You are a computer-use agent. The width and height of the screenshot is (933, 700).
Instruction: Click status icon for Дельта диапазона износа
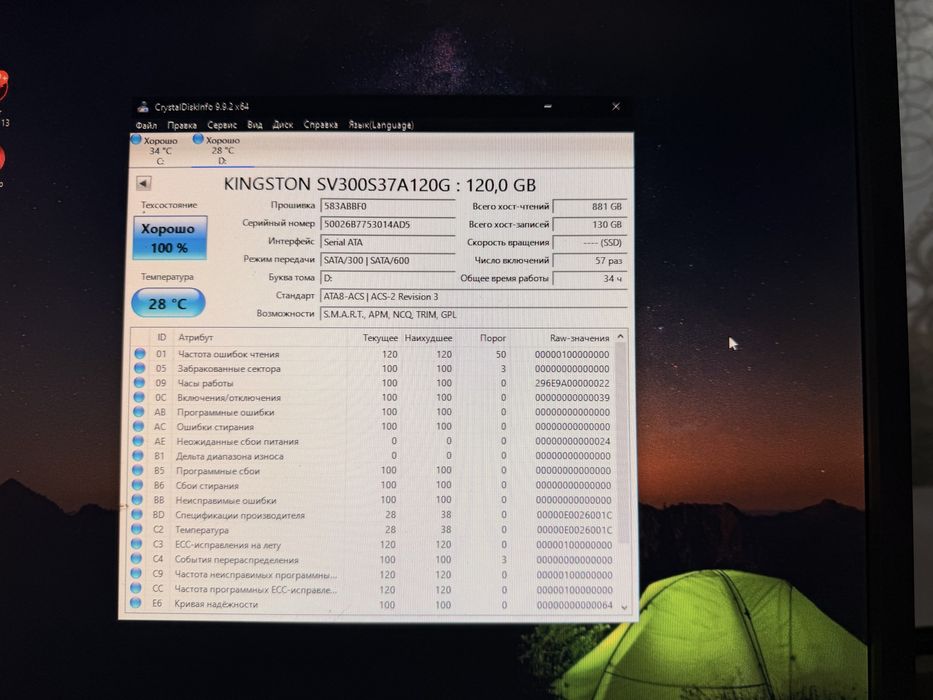[x=138, y=456]
